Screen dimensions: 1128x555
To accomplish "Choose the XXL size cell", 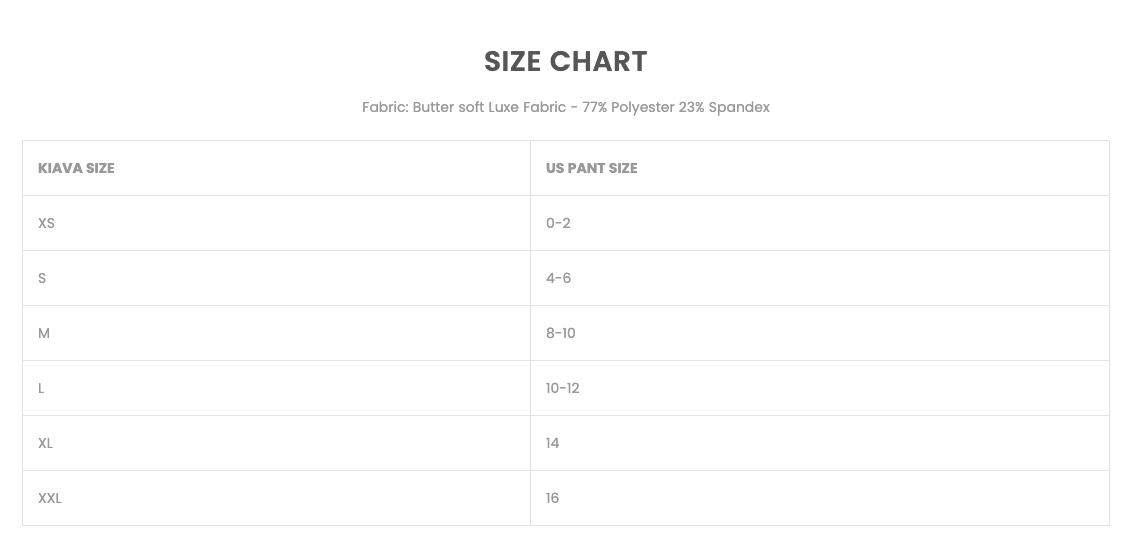I will (50, 498).
